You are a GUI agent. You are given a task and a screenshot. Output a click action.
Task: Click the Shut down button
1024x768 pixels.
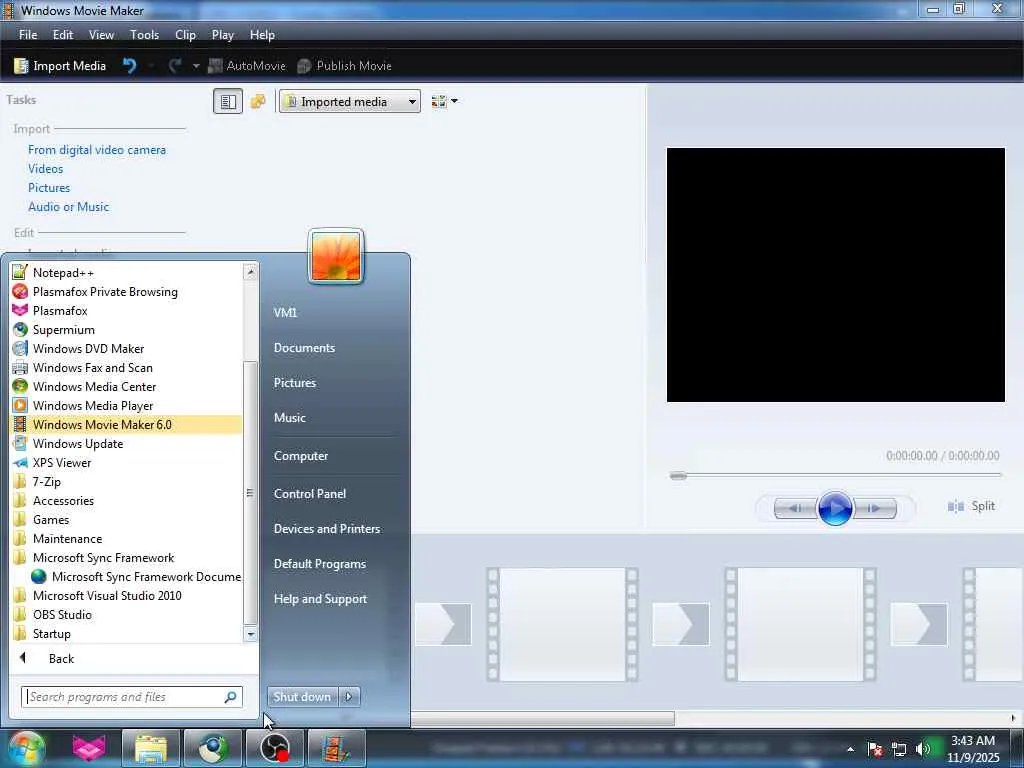click(302, 697)
